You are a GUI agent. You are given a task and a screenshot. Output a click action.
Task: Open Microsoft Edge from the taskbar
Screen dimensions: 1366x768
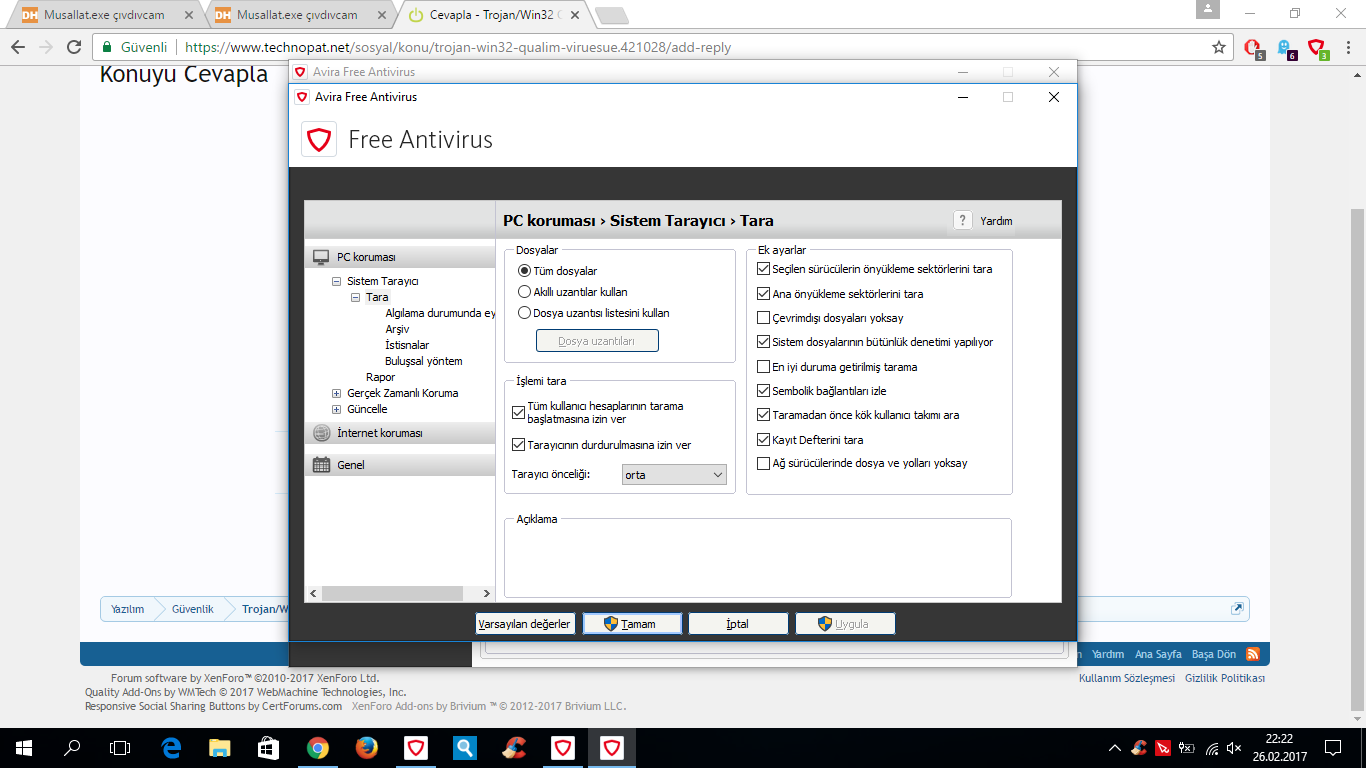(171, 747)
